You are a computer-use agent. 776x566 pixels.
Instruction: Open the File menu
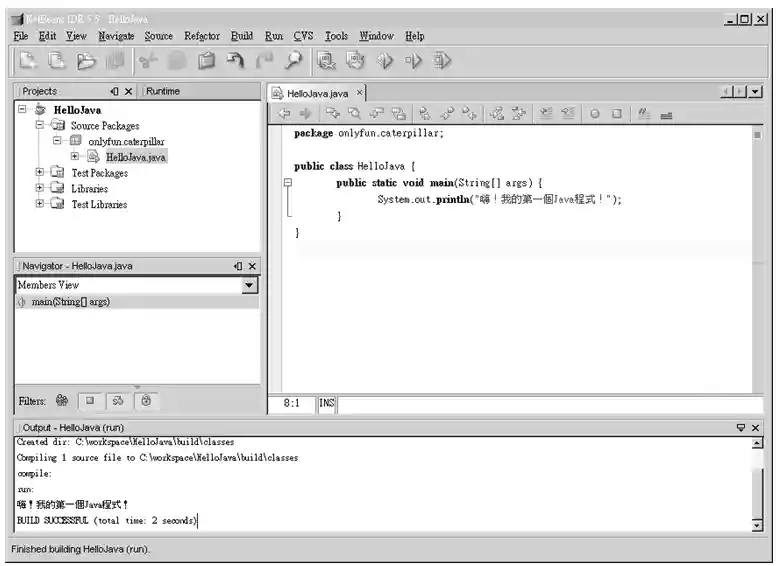coord(21,36)
